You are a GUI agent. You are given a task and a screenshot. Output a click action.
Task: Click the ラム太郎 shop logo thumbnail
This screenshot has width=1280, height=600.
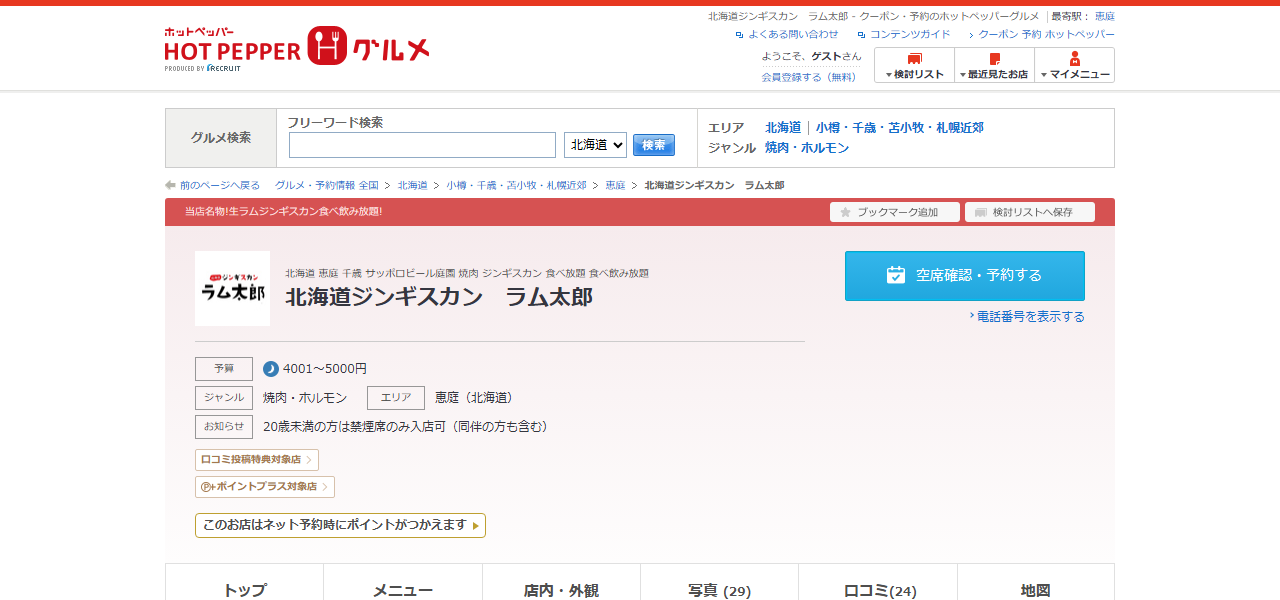[x=232, y=288]
